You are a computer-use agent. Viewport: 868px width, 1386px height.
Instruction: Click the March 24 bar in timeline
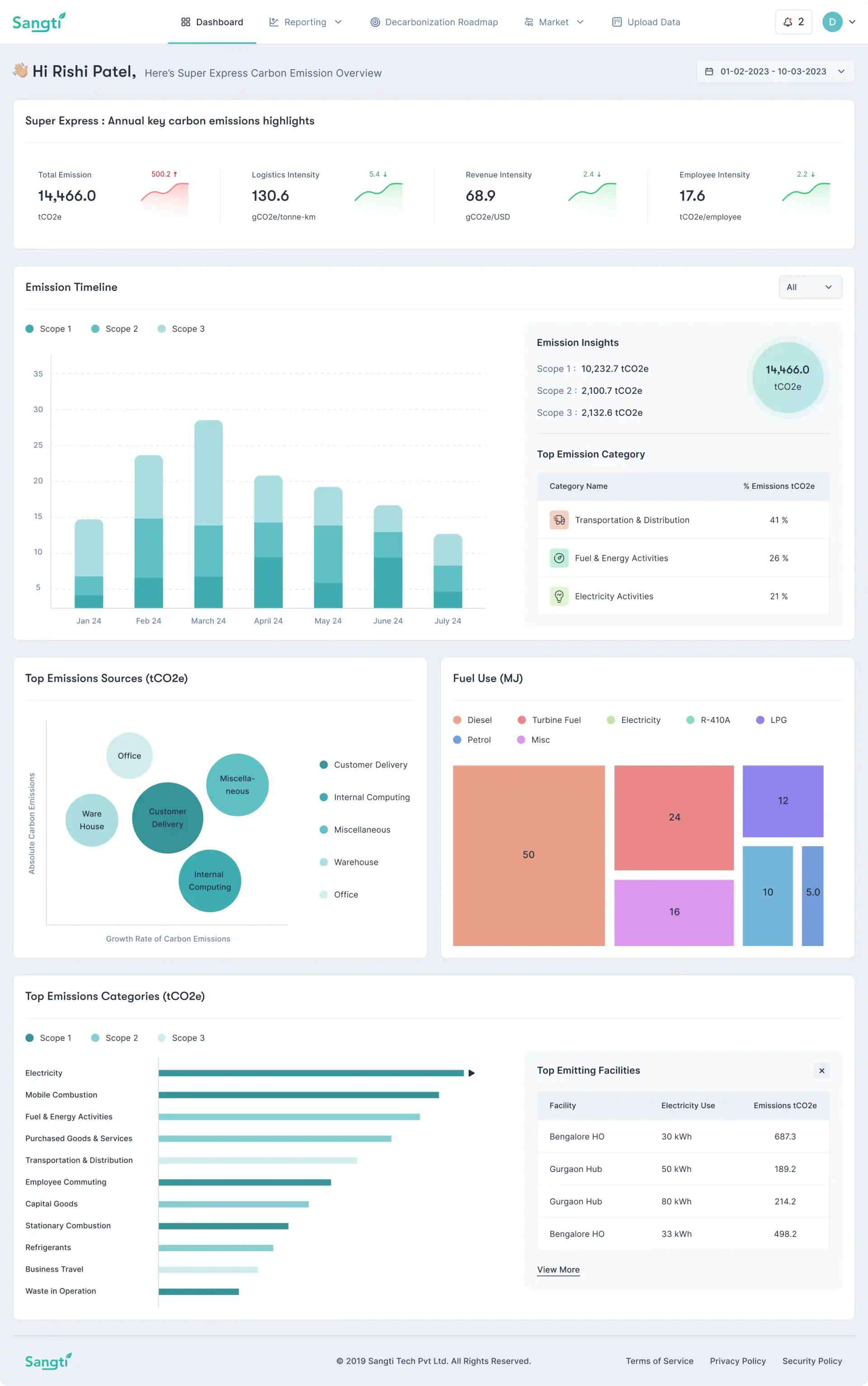pyautogui.click(x=208, y=514)
